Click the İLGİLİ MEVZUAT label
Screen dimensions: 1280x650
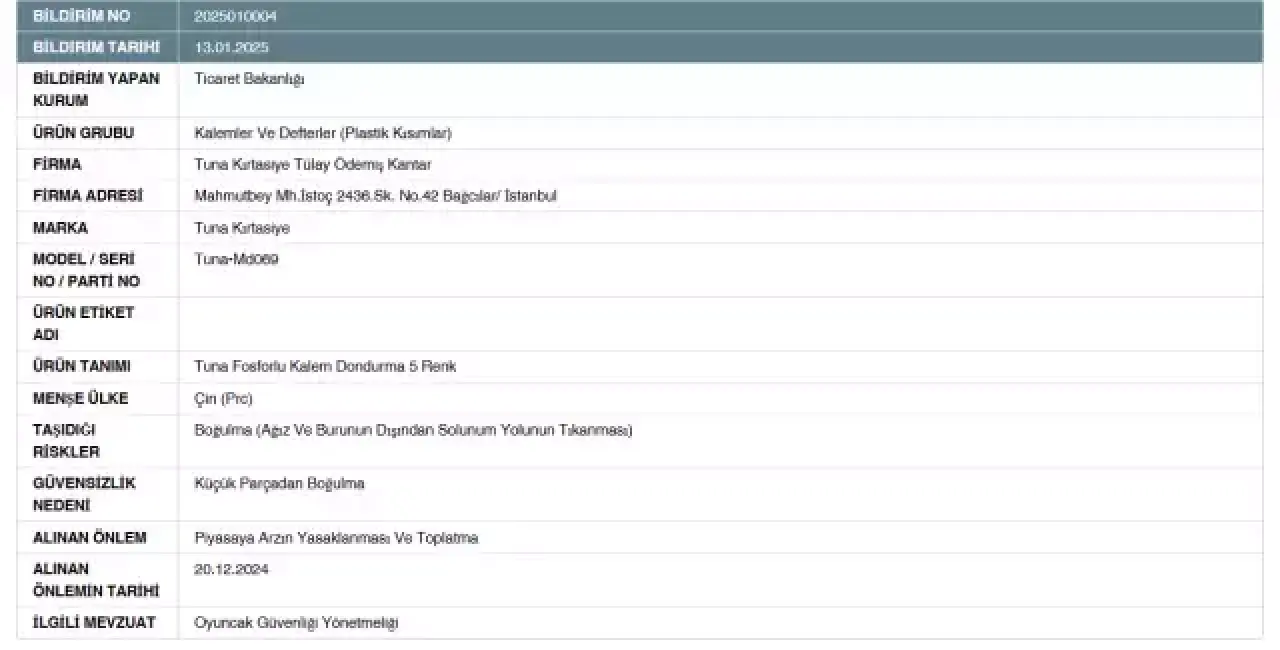click(x=94, y=623)
